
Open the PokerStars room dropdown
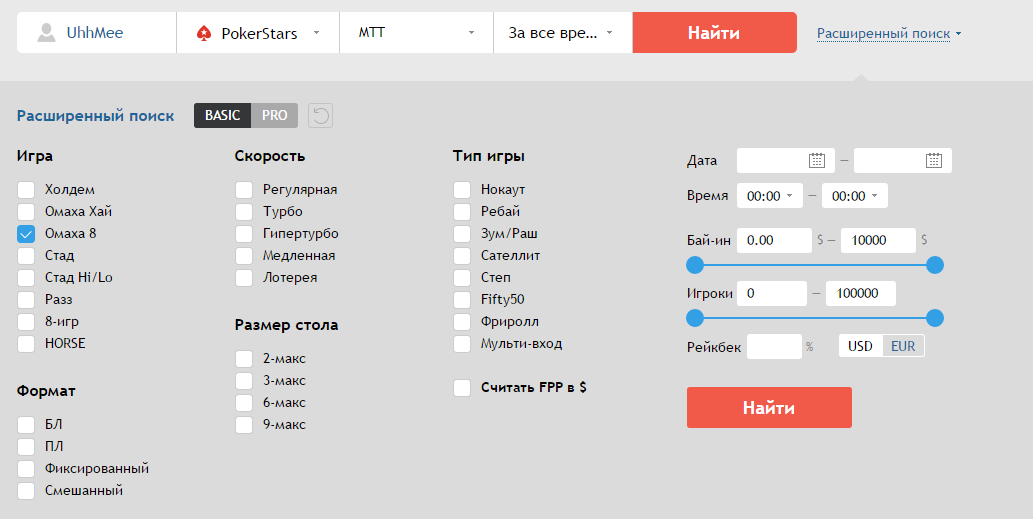tap(258, 33)
